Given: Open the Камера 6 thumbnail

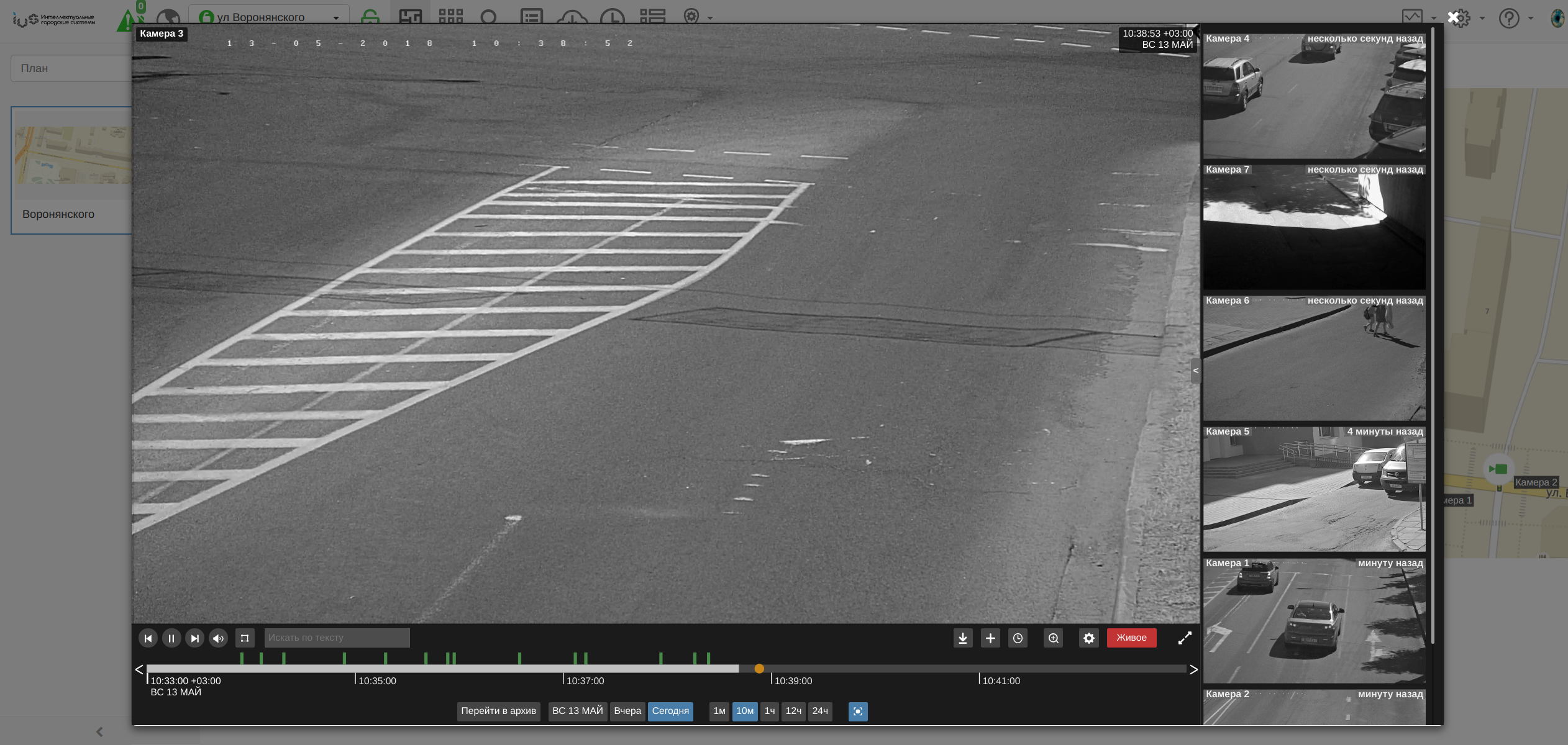Looking at the screenshot, I should coord(1314,358).
